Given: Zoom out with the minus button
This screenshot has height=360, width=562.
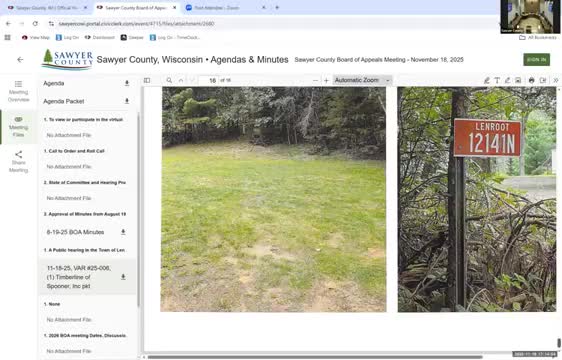Looking at the screenshot, I should point(315,81).
